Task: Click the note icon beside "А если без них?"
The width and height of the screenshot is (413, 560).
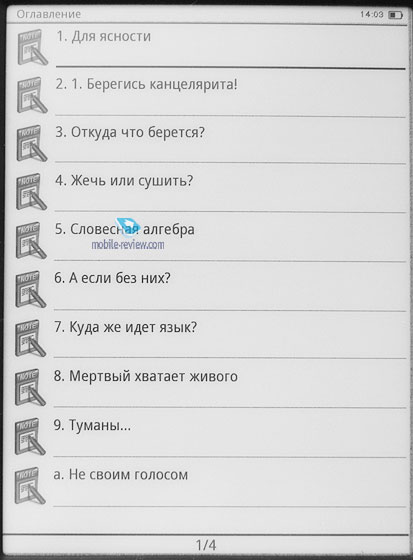Action: [31, 289]
